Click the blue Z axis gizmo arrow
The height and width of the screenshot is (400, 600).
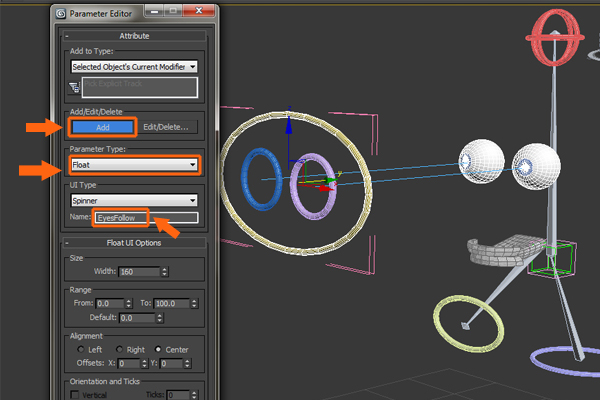pyautogui.click(x=289, y=125)
